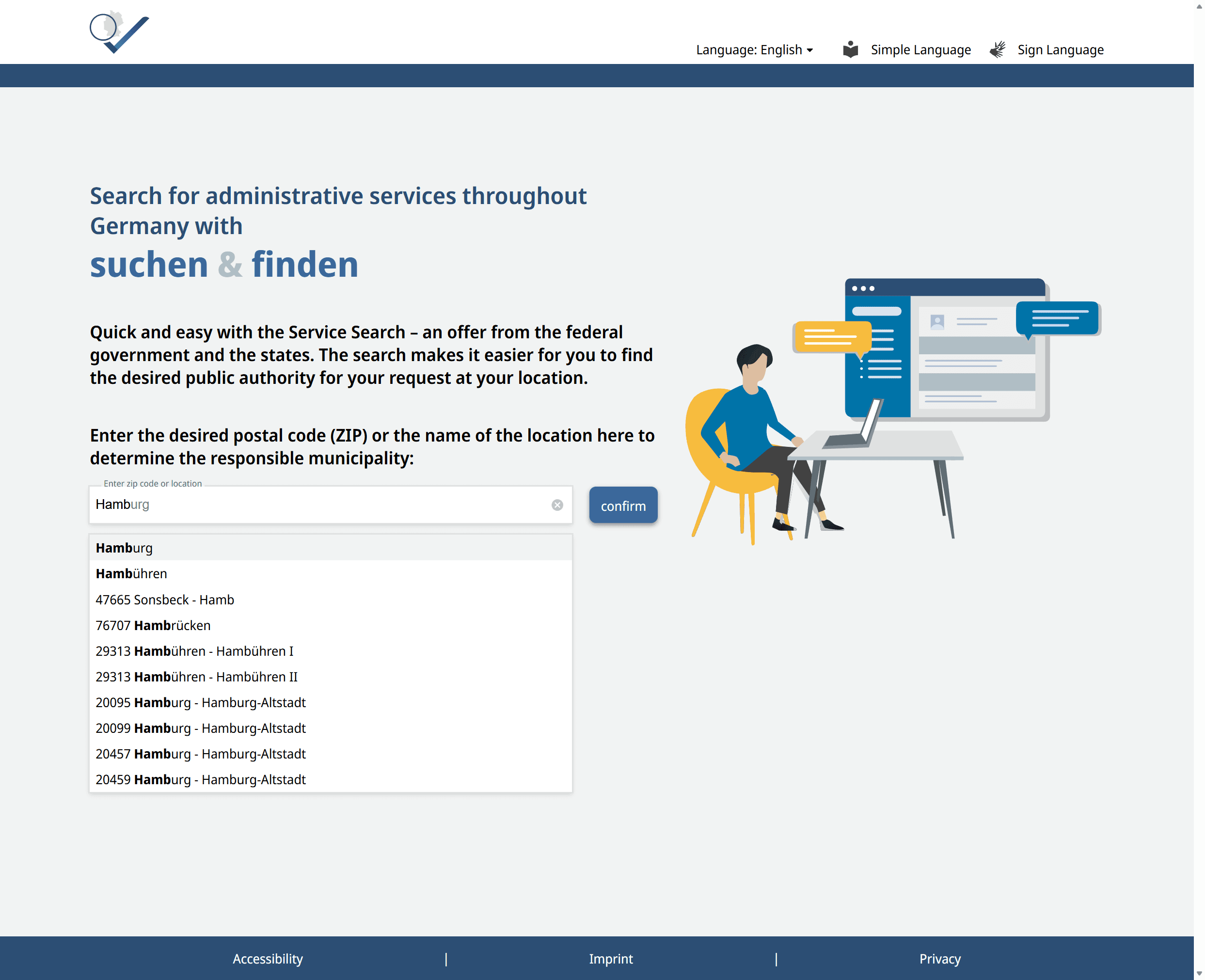Choose Hambühren from the suggestions
This screenshot has width=1205, height=980.
[x=131, y=573]
